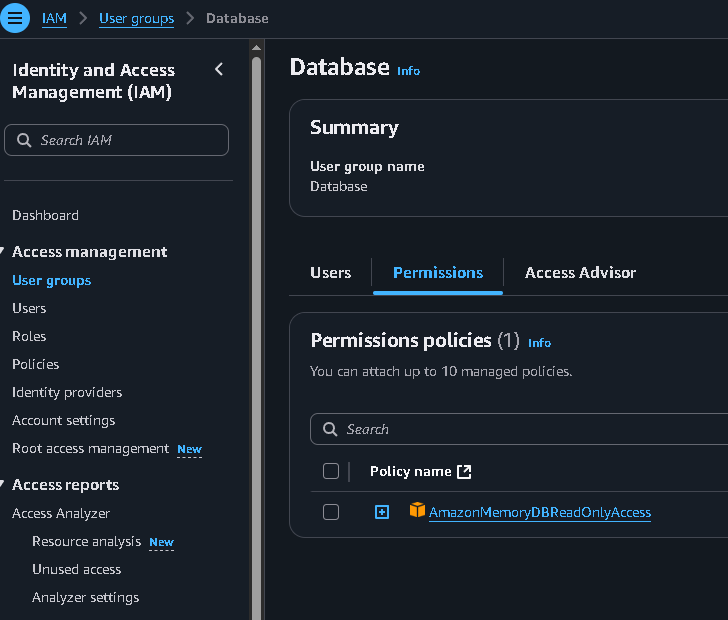
Task: Click the magnifier icon in policy search
Action: [330, 429]
